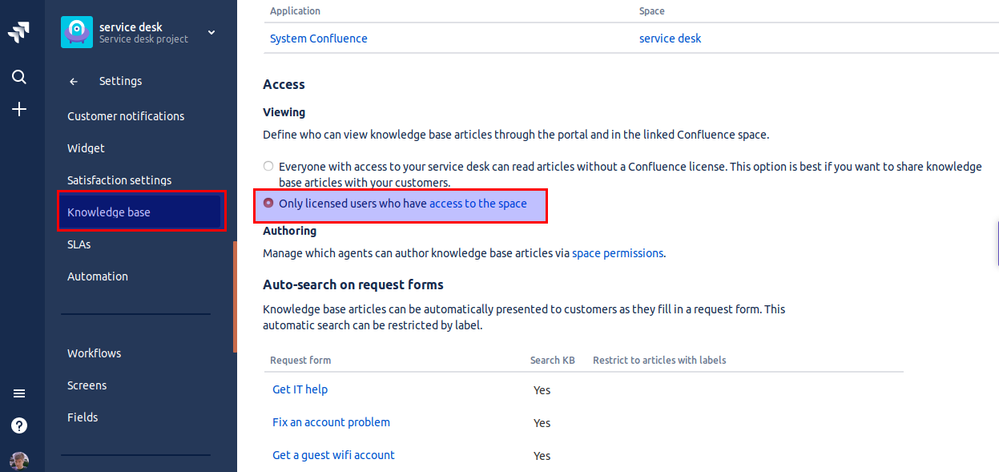Screen dimensions: 999x472
Task: Open Automation in sidebar
Action: 97,276
